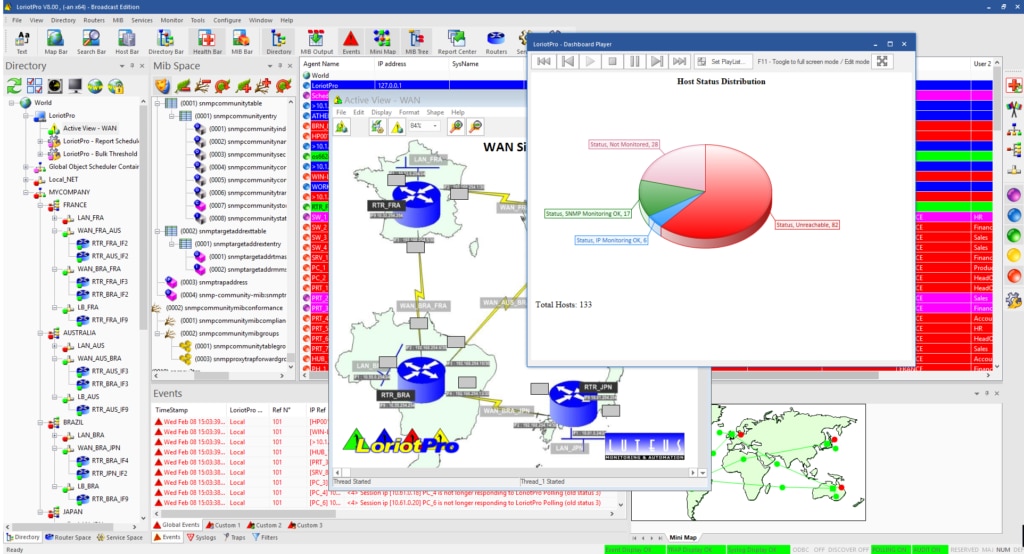Viewport: 1024px width, 554px height.
Task: Select RTR_BRA router on the map
Action: [420, 379]
